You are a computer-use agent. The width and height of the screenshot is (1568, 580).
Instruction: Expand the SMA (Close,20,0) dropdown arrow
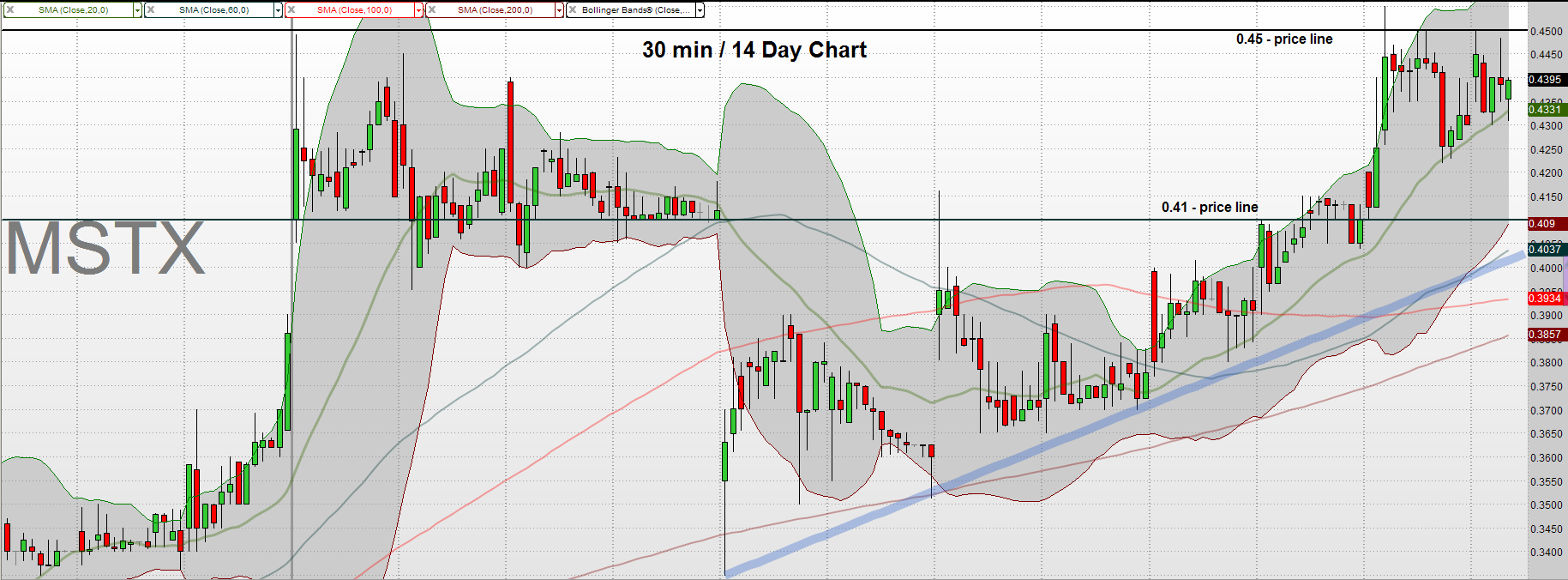click(x=137, y=10)
